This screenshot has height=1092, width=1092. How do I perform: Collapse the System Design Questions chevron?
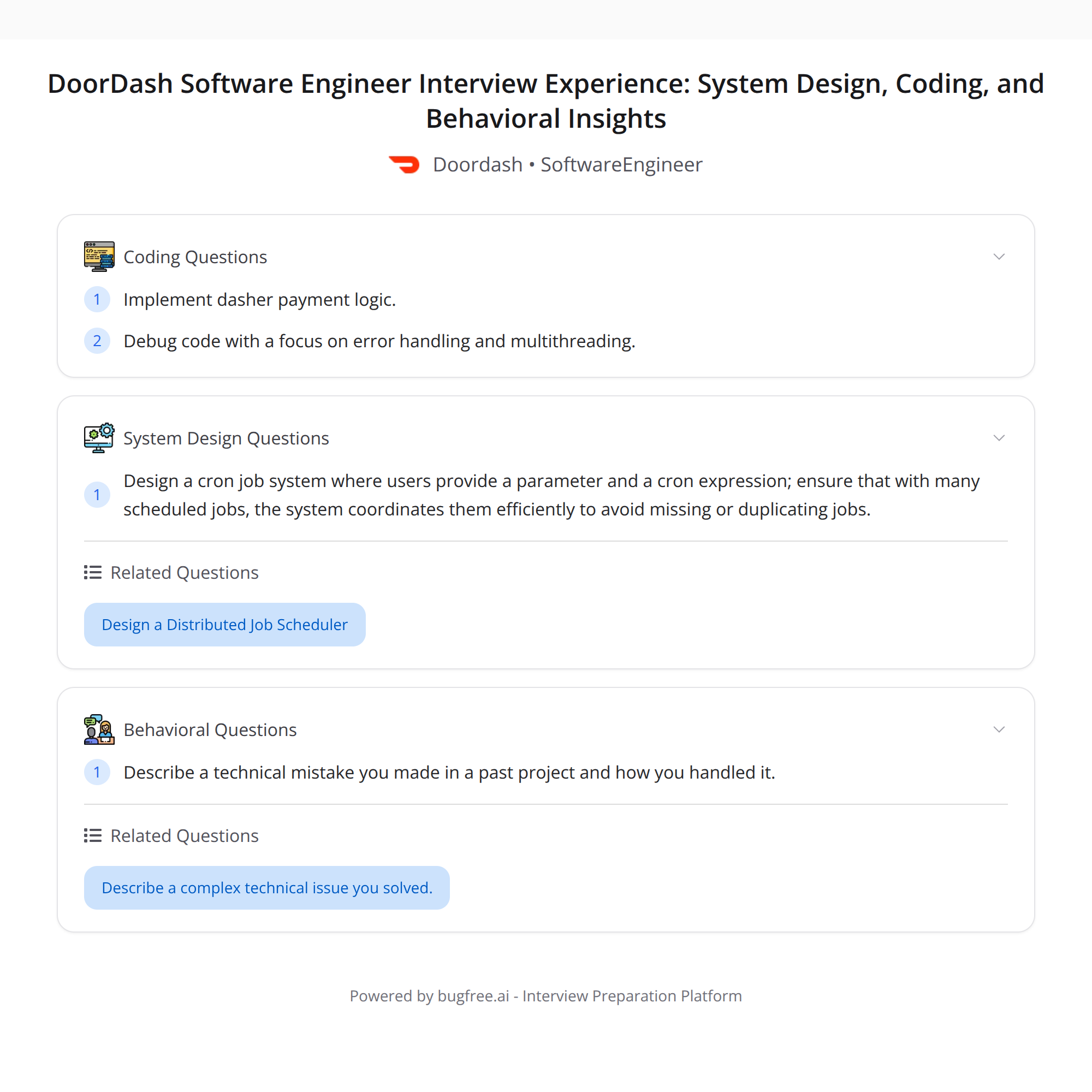click(x=999, y=438)
